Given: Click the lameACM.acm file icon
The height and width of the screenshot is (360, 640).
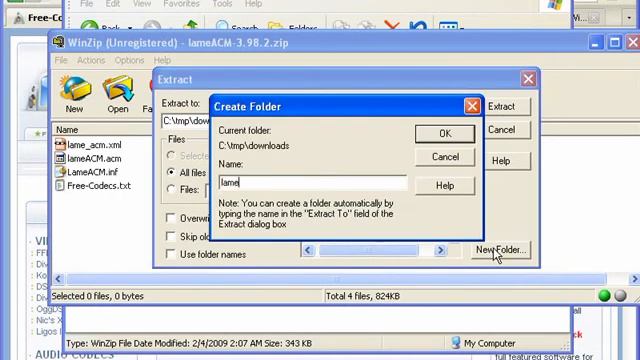Looking at the screenshot, I should (x=60, y=158).
